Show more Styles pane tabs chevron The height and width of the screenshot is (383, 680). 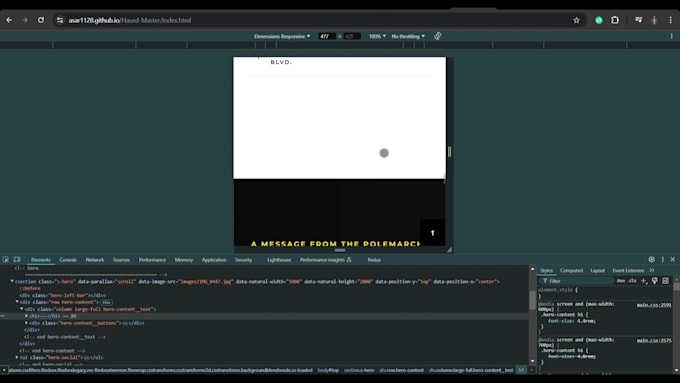click(x=652, y=270)
